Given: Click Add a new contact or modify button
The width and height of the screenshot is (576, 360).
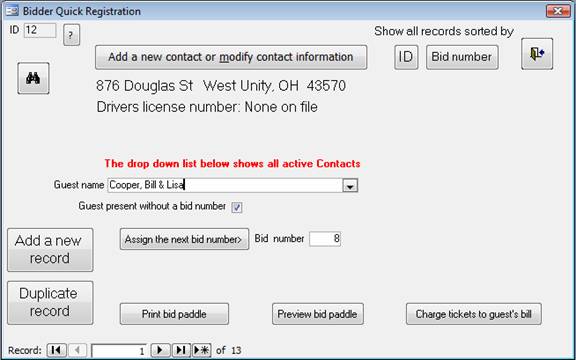Looking at the screenshot, I should pos(231,57).
